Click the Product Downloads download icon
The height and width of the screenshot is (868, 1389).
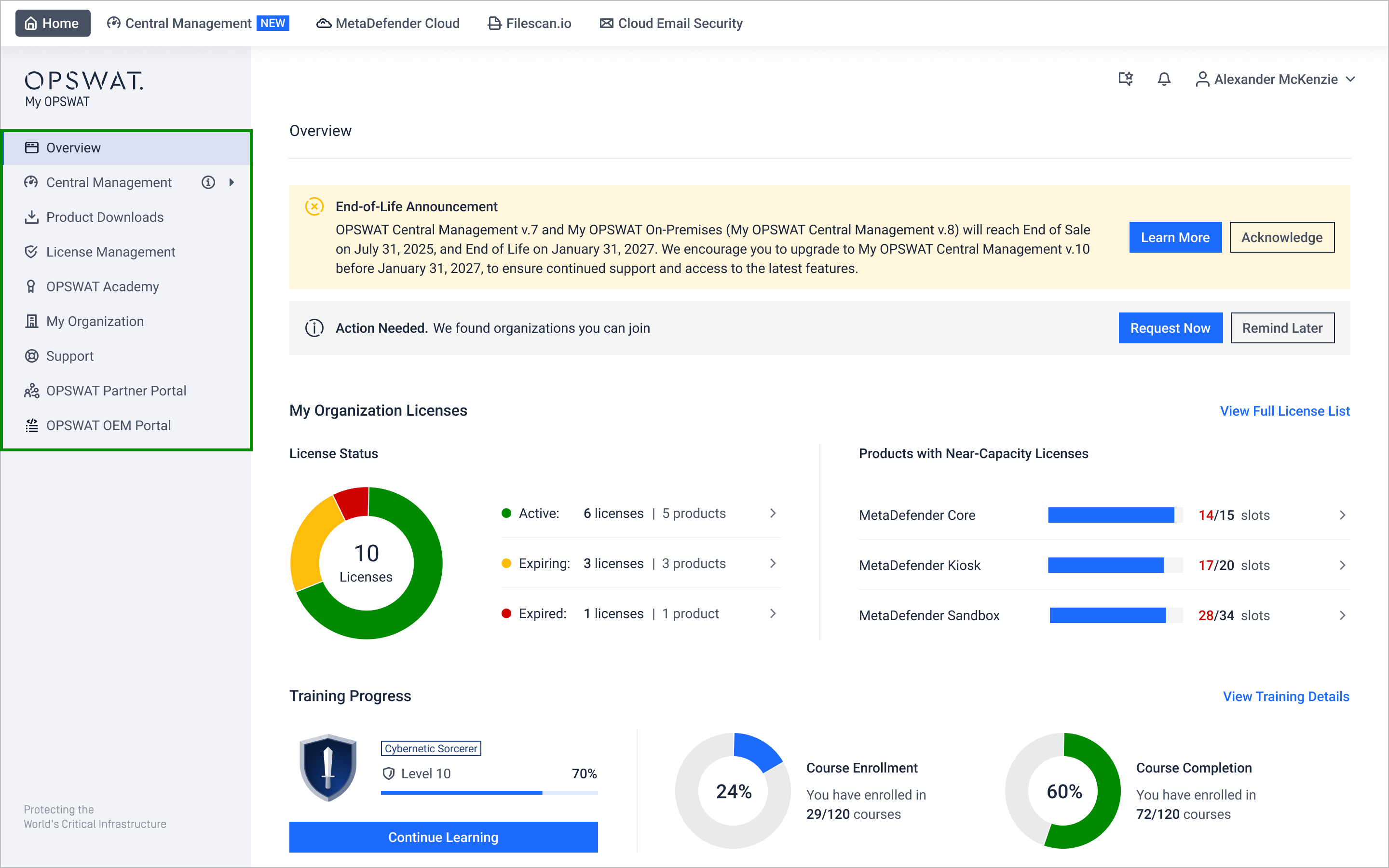coord(31,217)
